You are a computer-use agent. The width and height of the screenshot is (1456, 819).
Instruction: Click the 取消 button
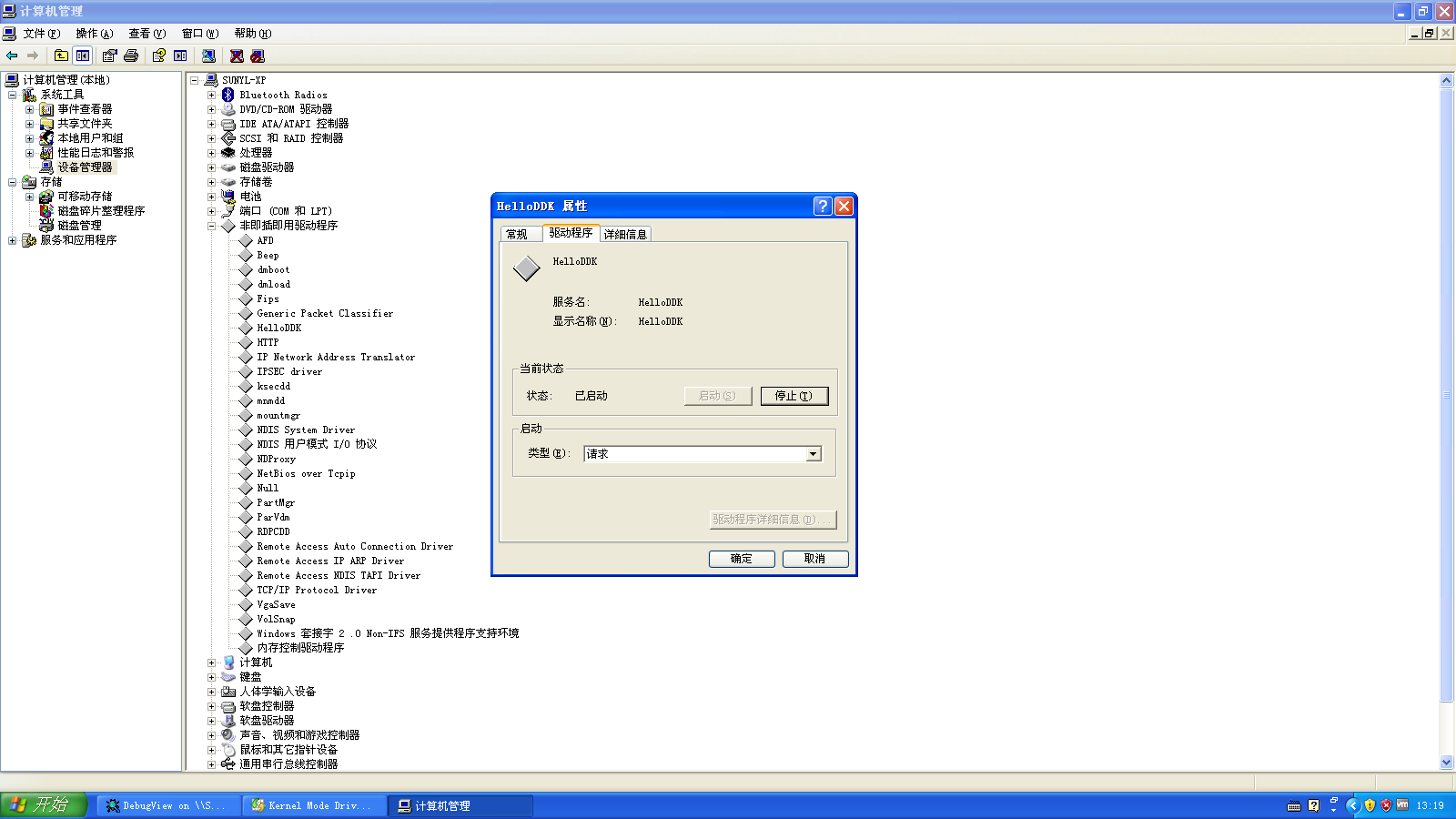pos(815,559)
